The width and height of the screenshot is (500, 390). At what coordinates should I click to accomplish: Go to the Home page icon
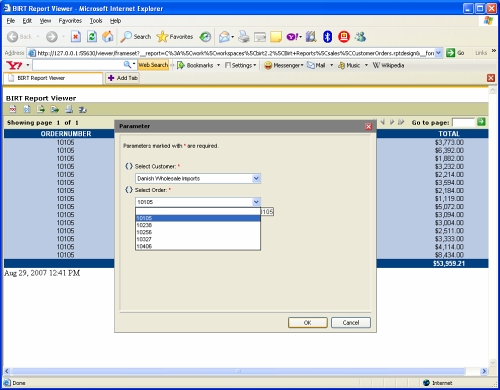[x=107, y=36]
